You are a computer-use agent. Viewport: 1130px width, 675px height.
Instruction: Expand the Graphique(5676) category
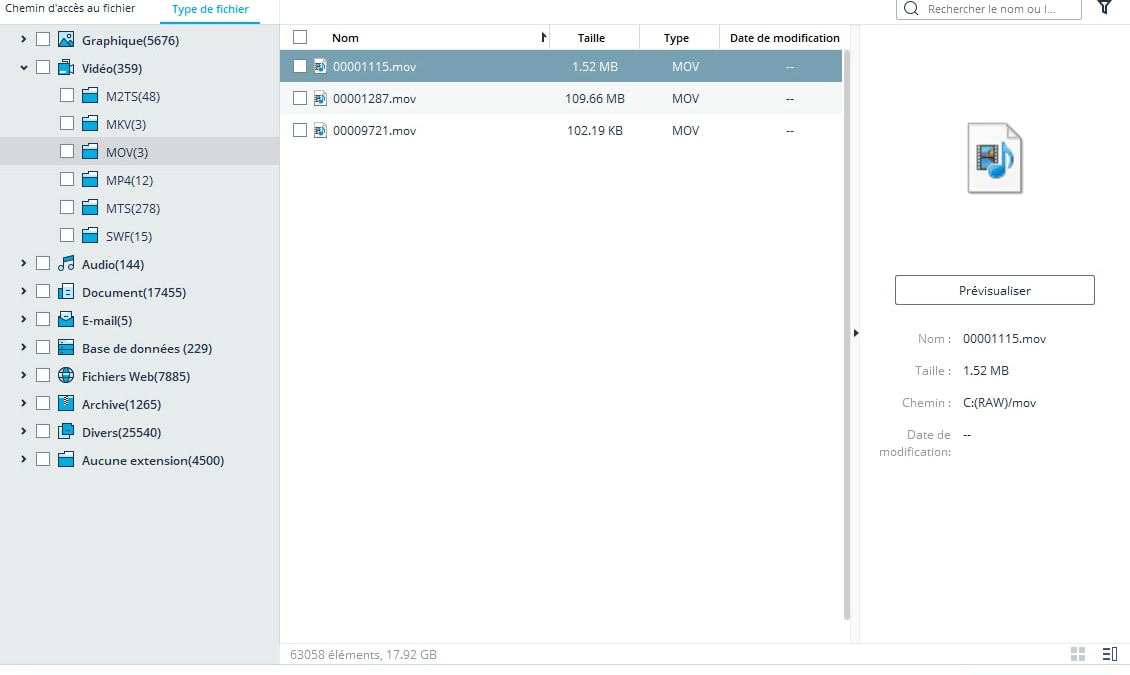pyautogui.click(x=23, y=40)
